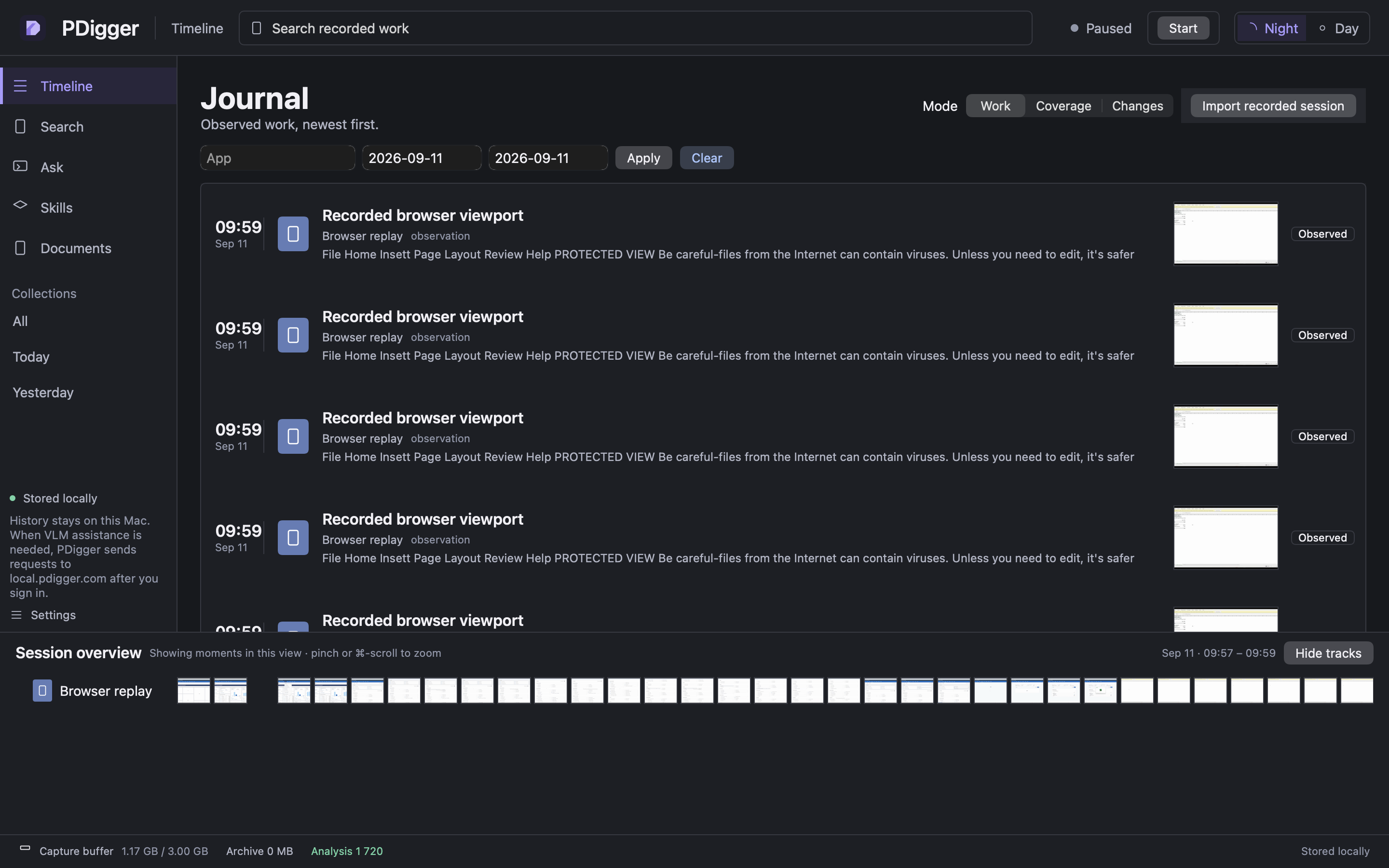Click the browser icon of the fourth journal entry
The image size is (1389, 868).
tap(293, 538)
